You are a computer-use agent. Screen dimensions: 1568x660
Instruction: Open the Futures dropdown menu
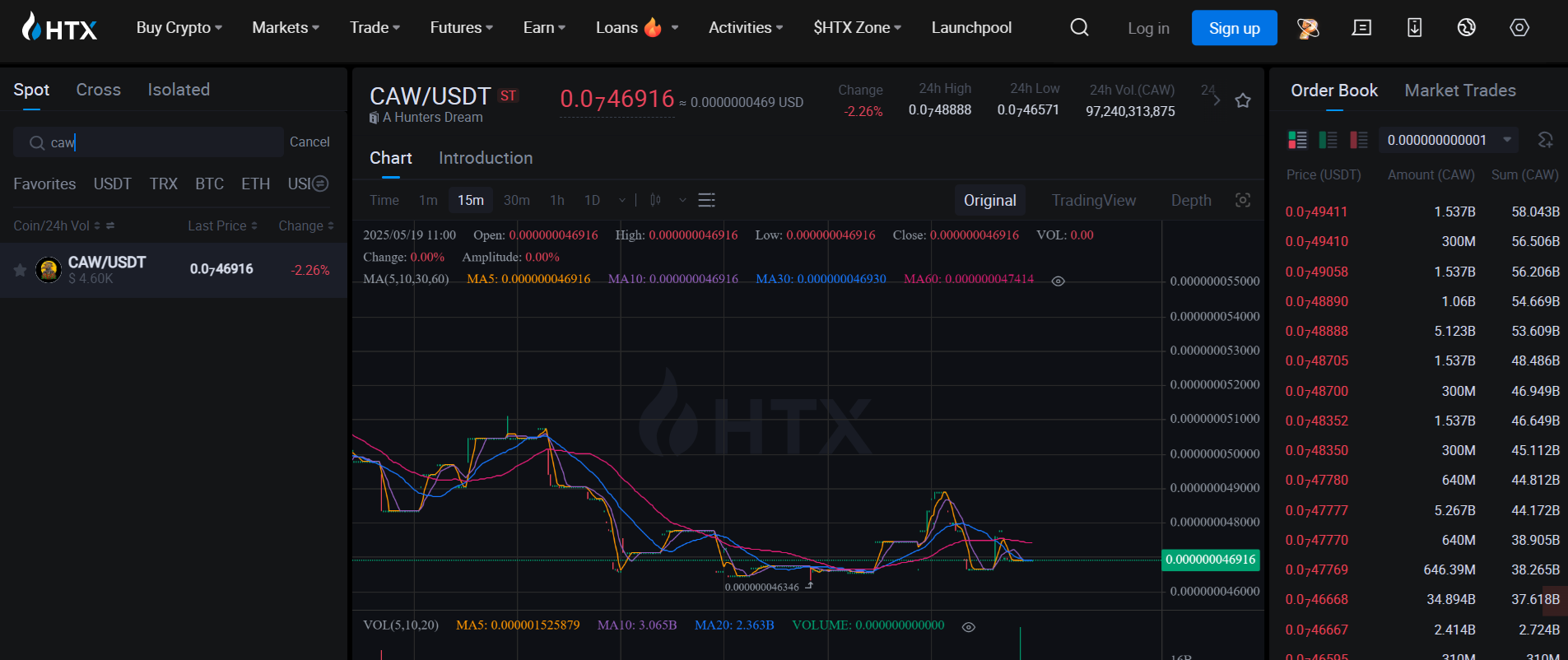click(461, 28)
